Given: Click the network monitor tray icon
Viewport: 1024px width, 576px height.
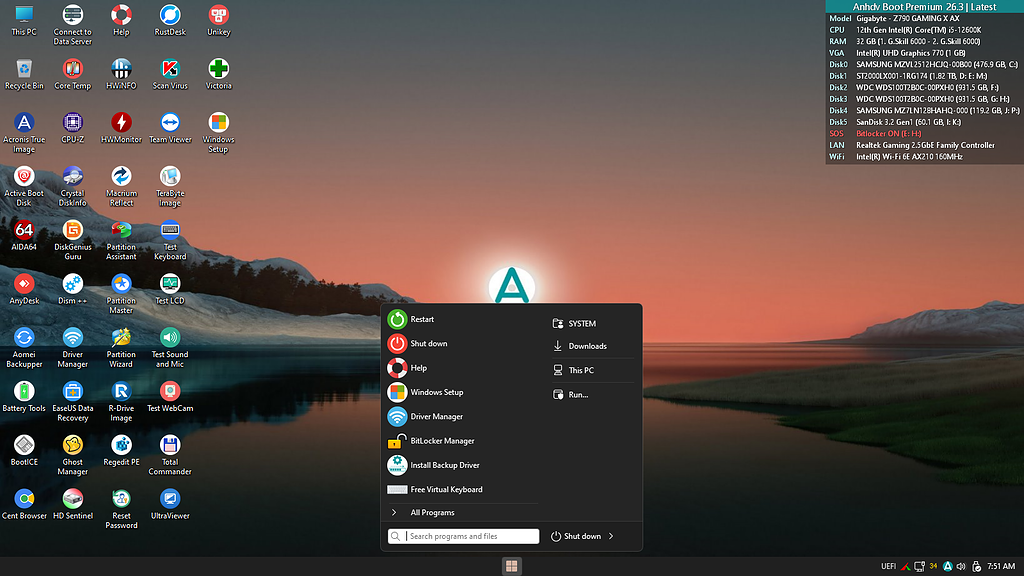Looking at the screenshot, I should click(x=920, y=566).
